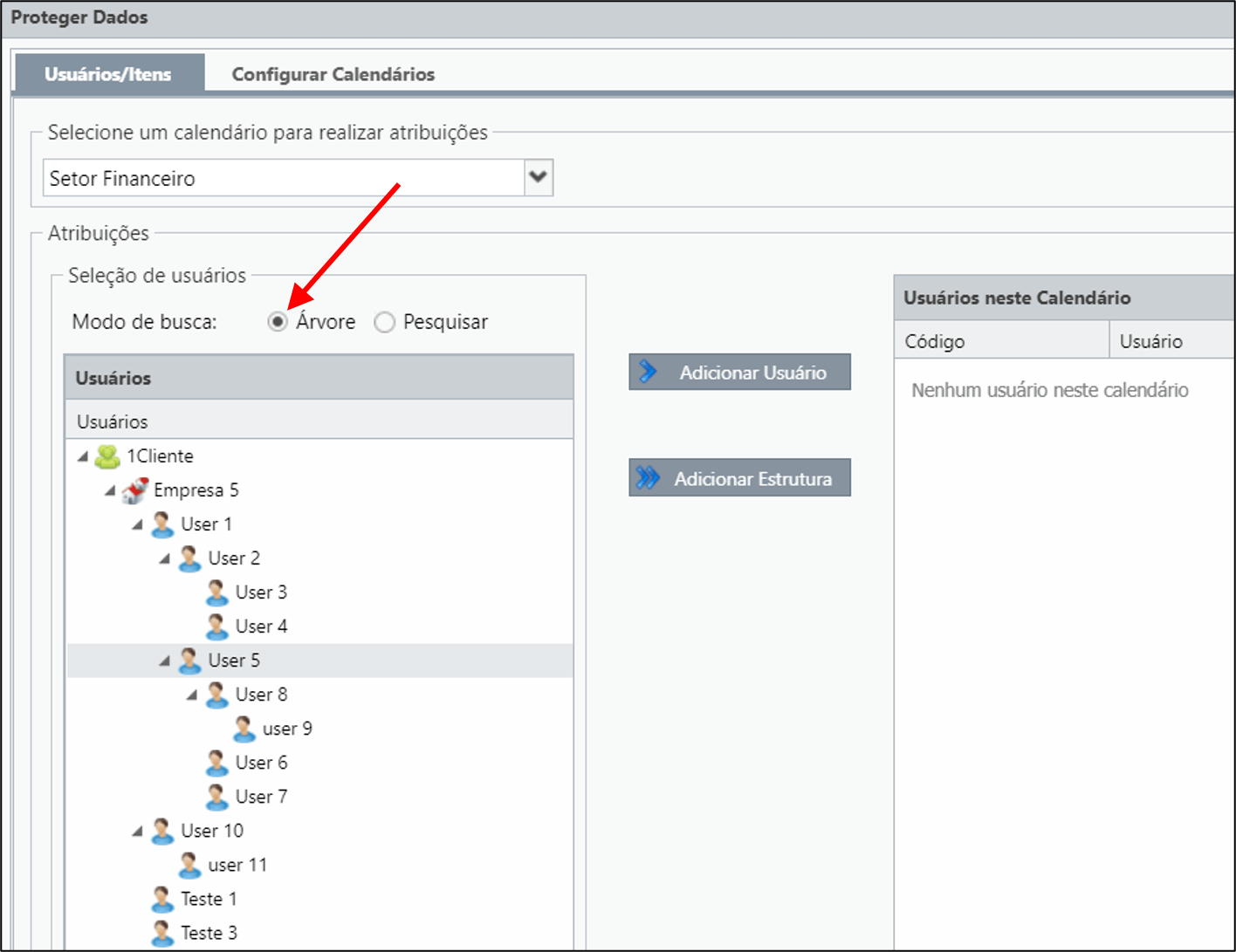Collapse the User 5 tree node
The image size is (1236, 952).
165,661
